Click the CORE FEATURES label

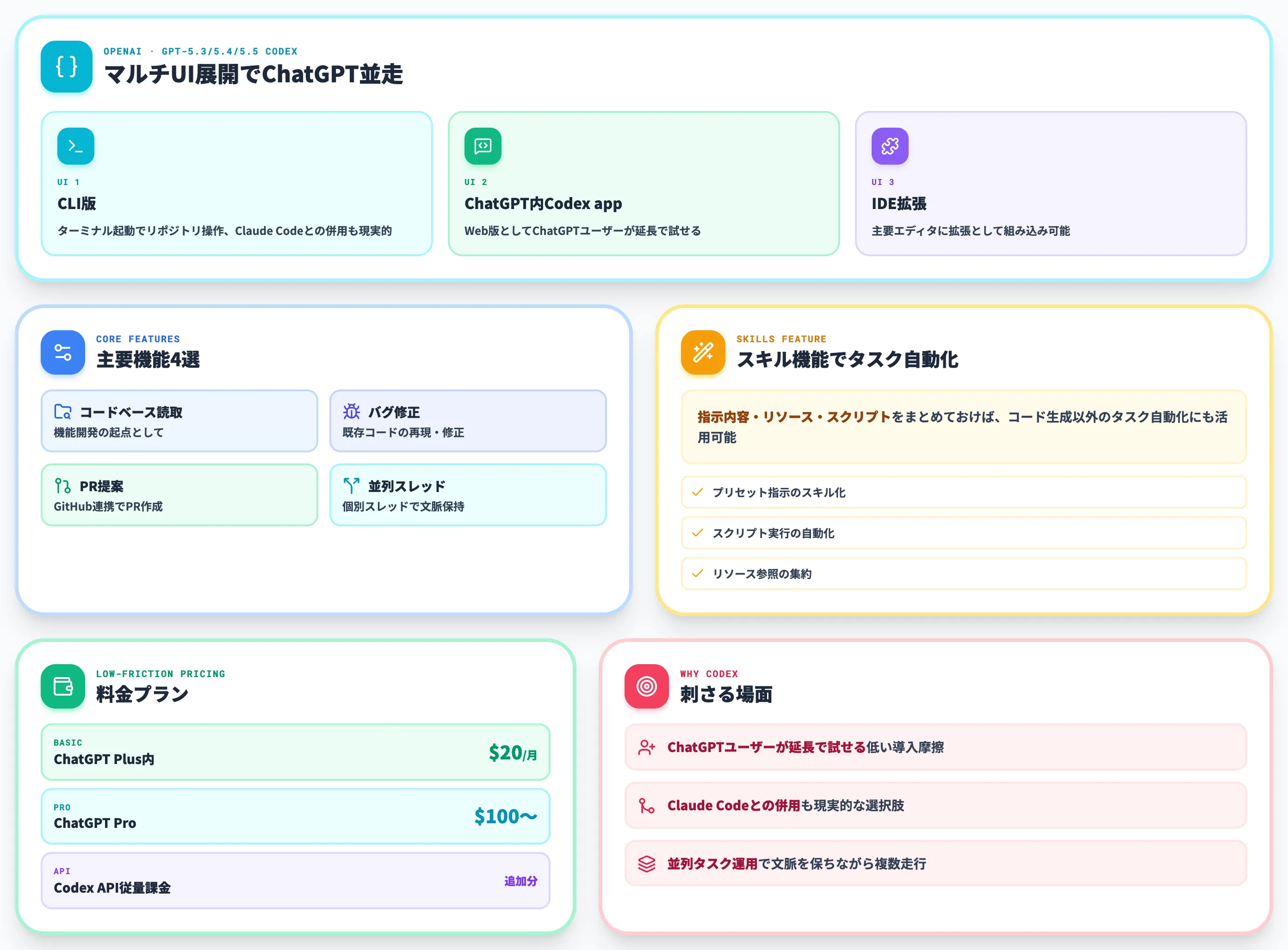[138, 339]
